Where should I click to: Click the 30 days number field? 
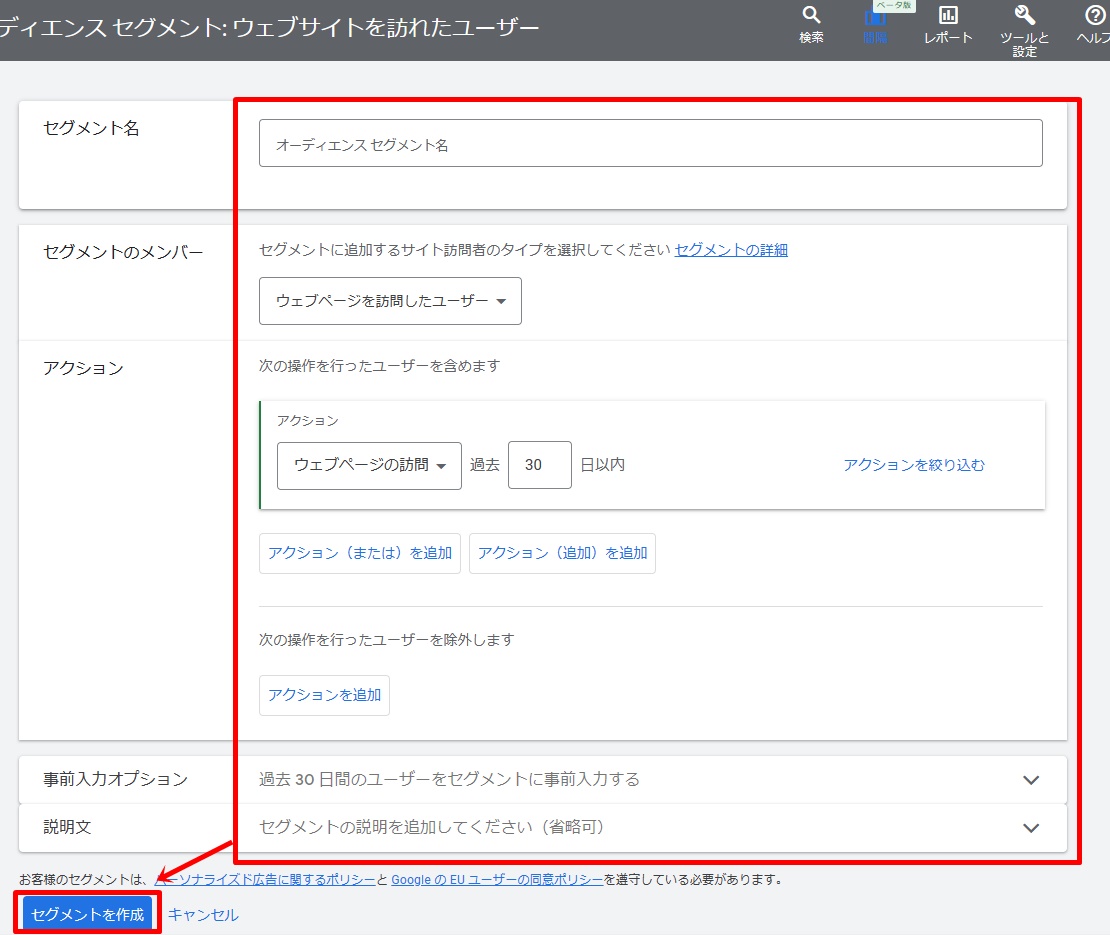point(539,465)
